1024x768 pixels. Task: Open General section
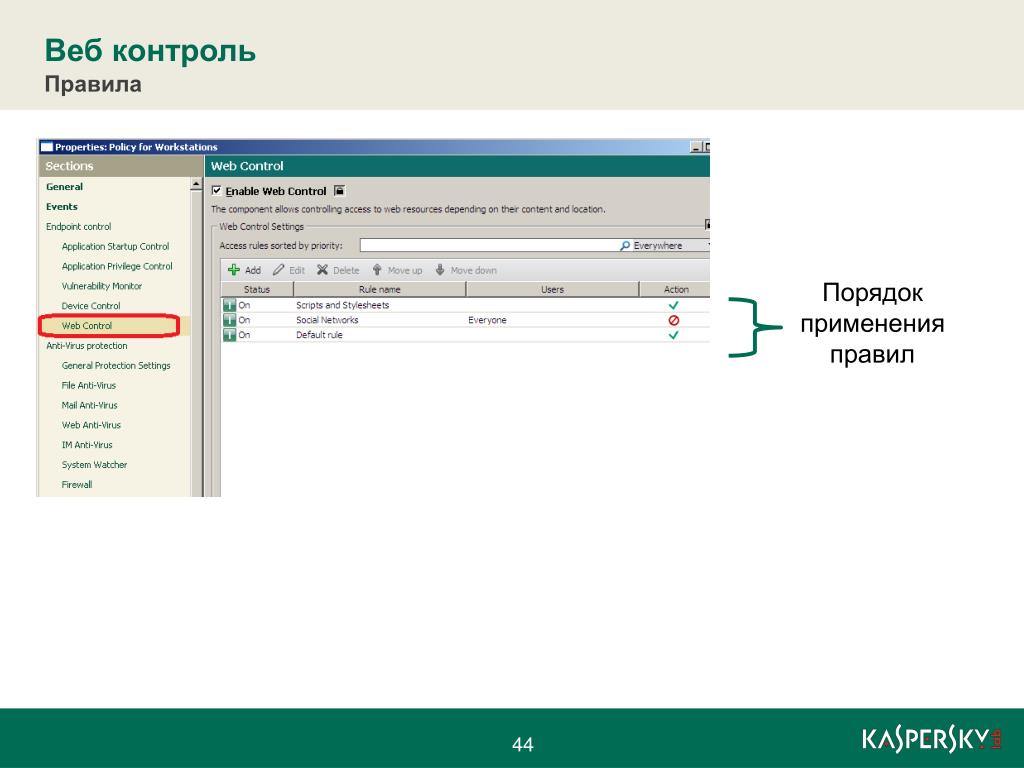[65, 187]
